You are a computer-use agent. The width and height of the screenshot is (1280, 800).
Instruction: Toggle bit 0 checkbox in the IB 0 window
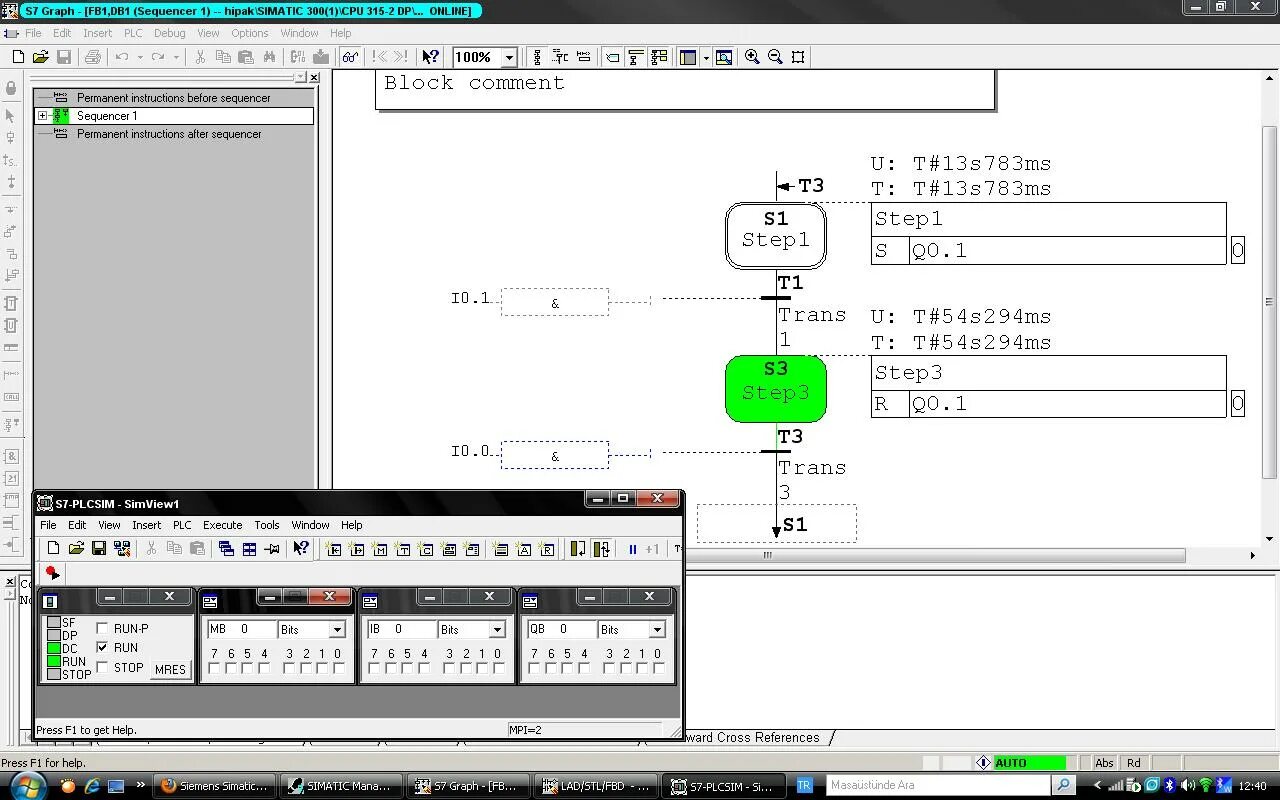498,668
